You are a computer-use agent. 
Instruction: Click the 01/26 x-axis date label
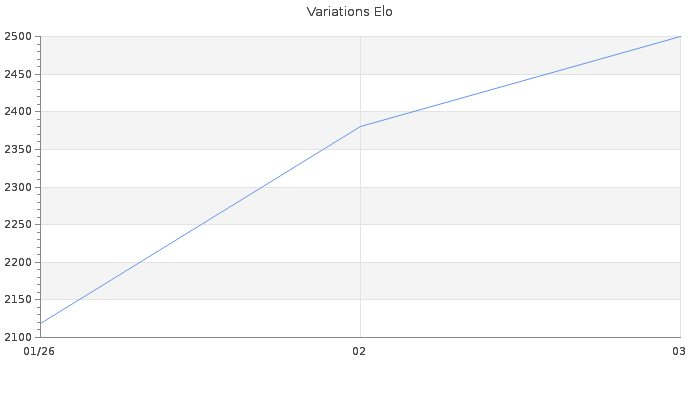coord(40,351)
